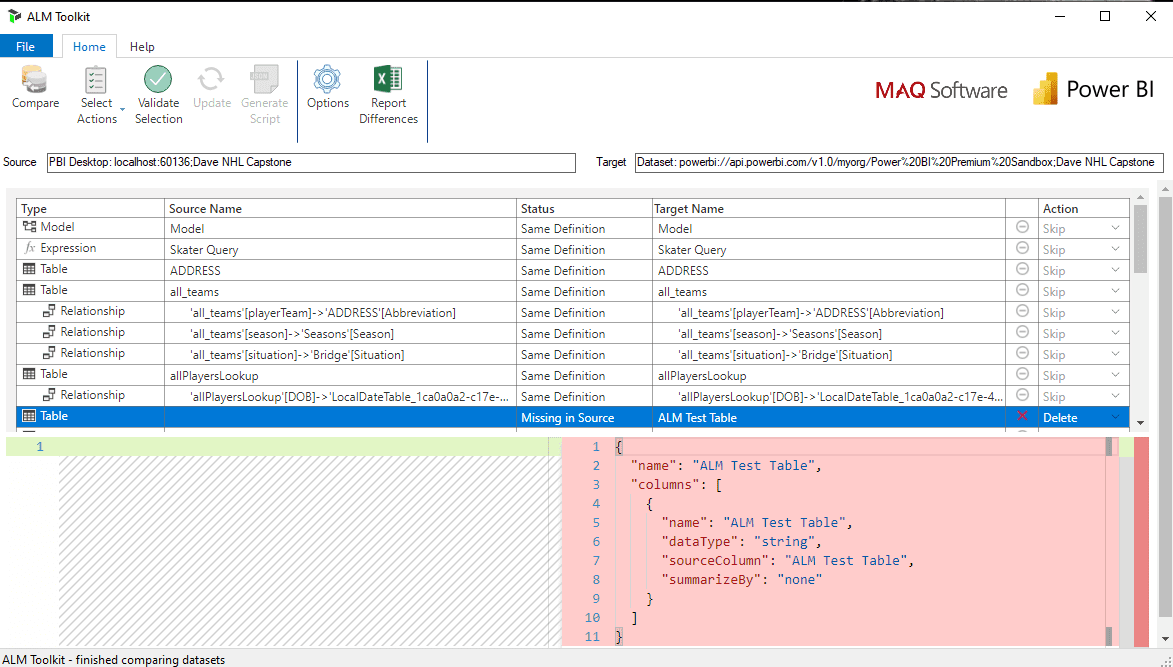Switch to the Help tab

coord(142,46)
